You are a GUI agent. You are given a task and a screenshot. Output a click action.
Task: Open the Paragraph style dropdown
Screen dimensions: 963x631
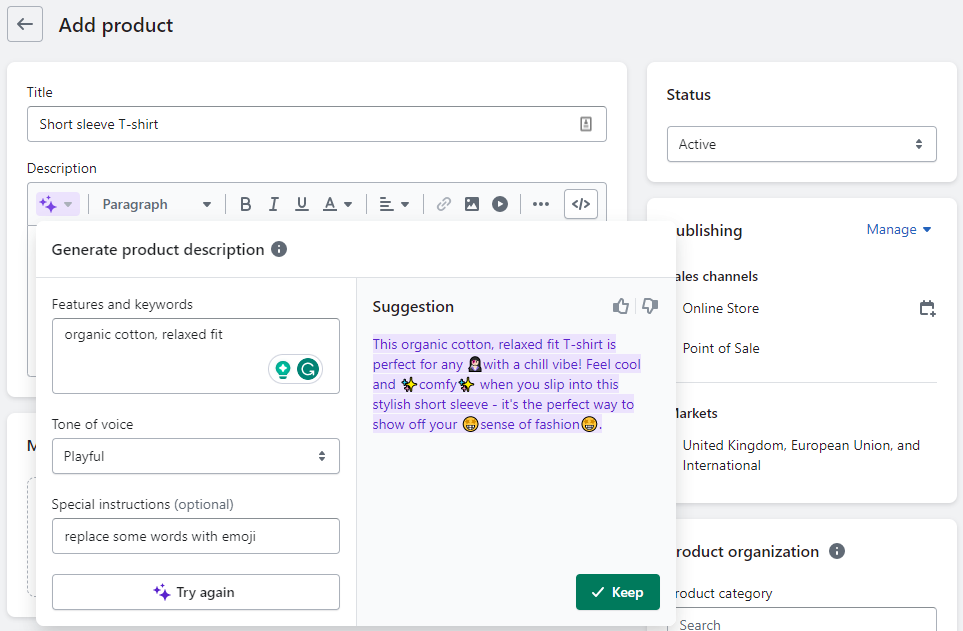(x=155, y=203)
